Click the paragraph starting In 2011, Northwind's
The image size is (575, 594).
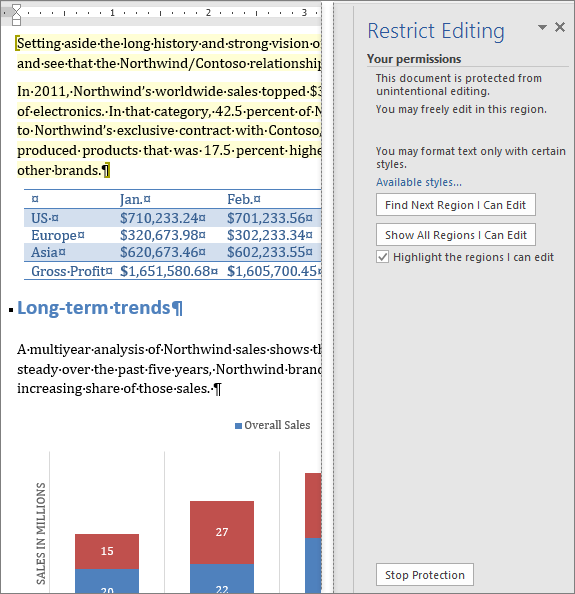click(169, 131)
